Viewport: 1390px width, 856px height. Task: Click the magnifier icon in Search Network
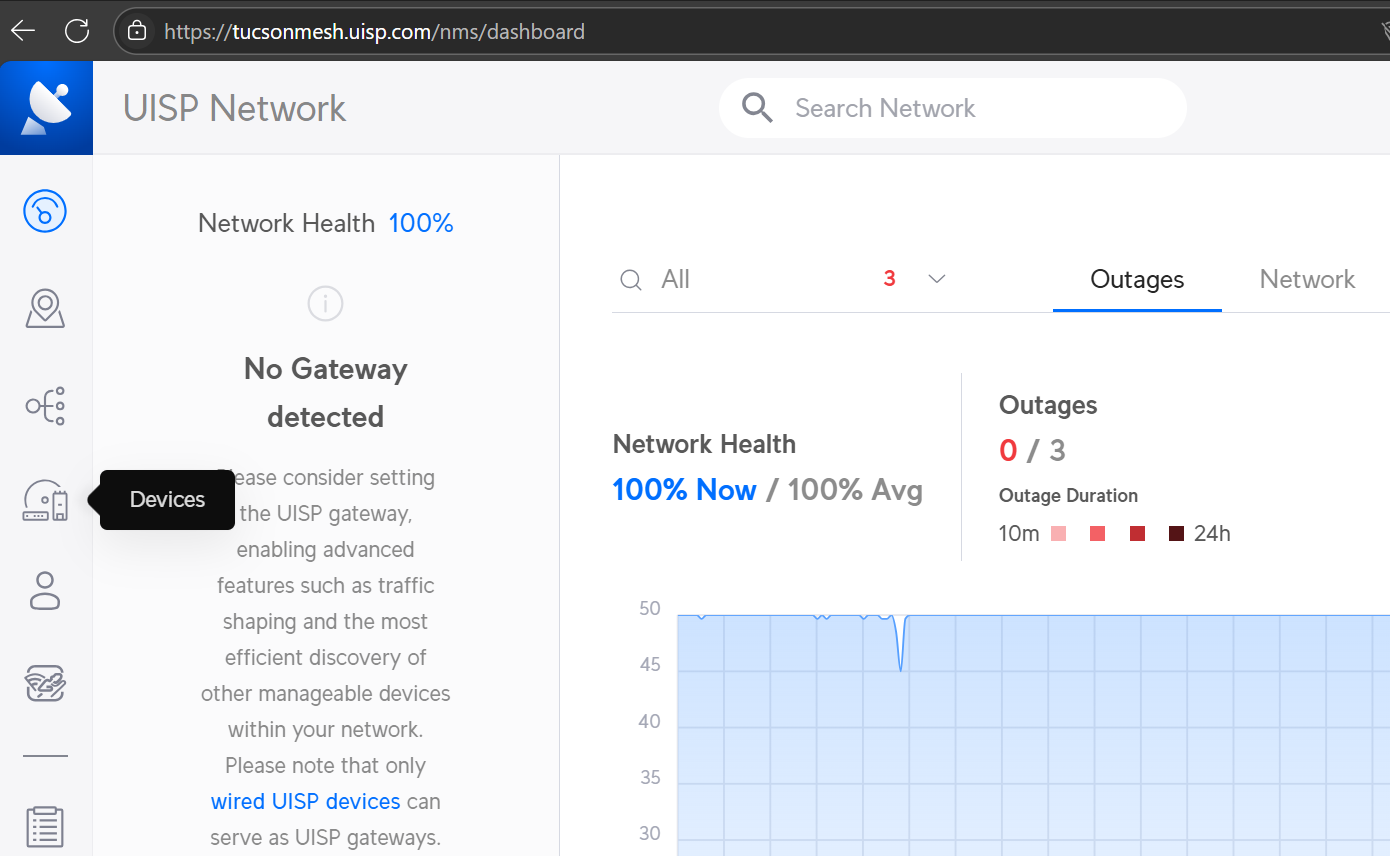tap(757, 108)
